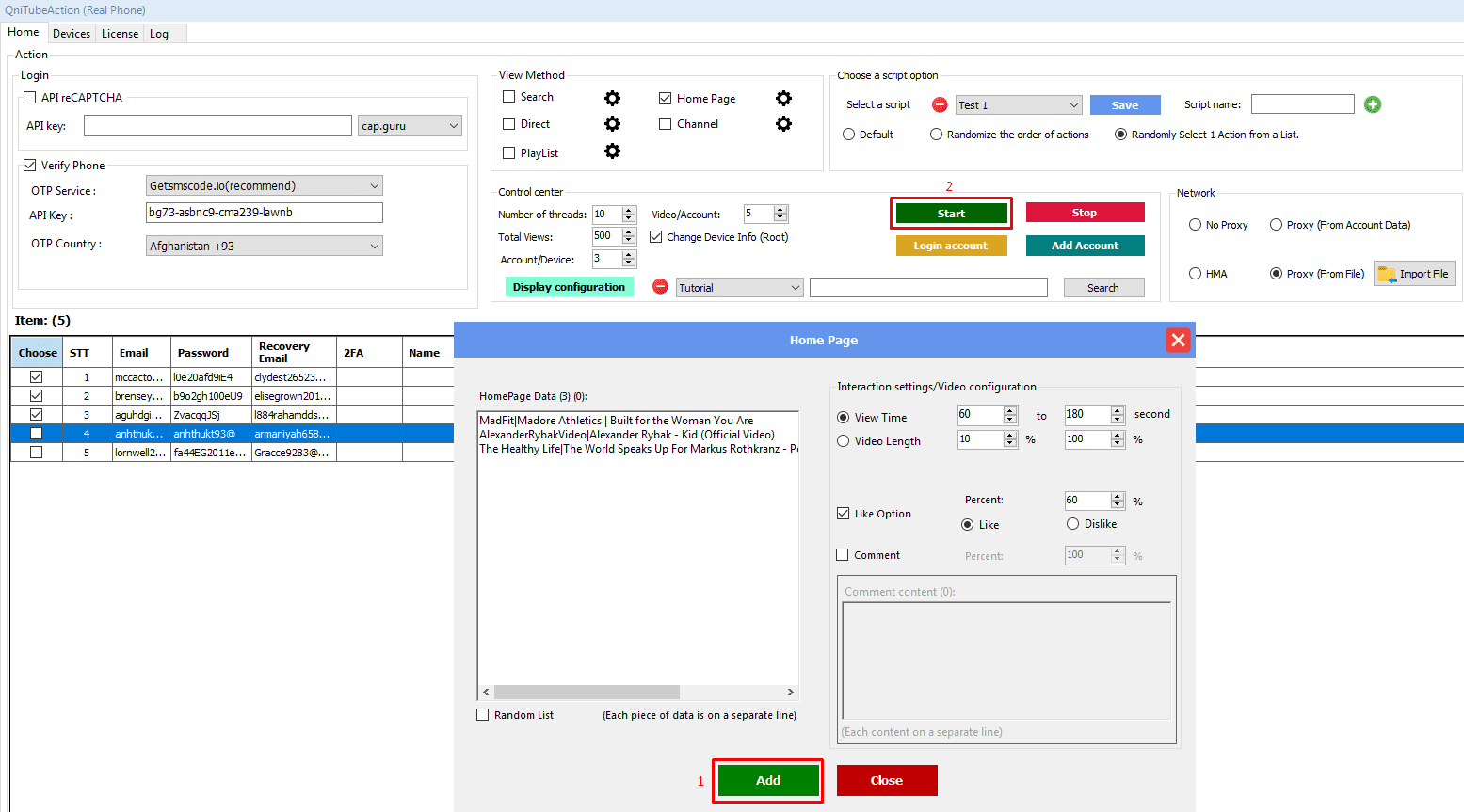Click the Choose column header
The height and width of the screenshot is (812, 1464).
(x=38, y=353)
